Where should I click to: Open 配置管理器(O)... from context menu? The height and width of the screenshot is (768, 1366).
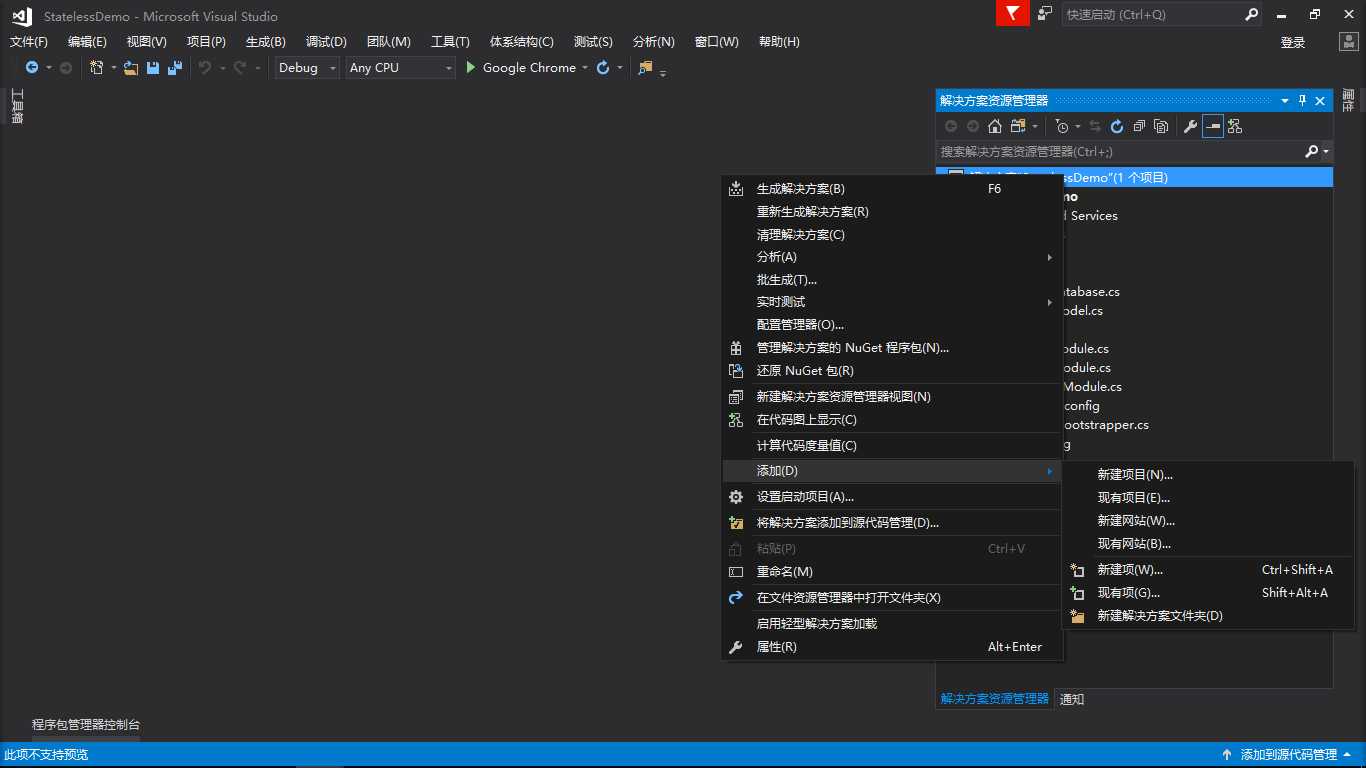tap(892, 325)
